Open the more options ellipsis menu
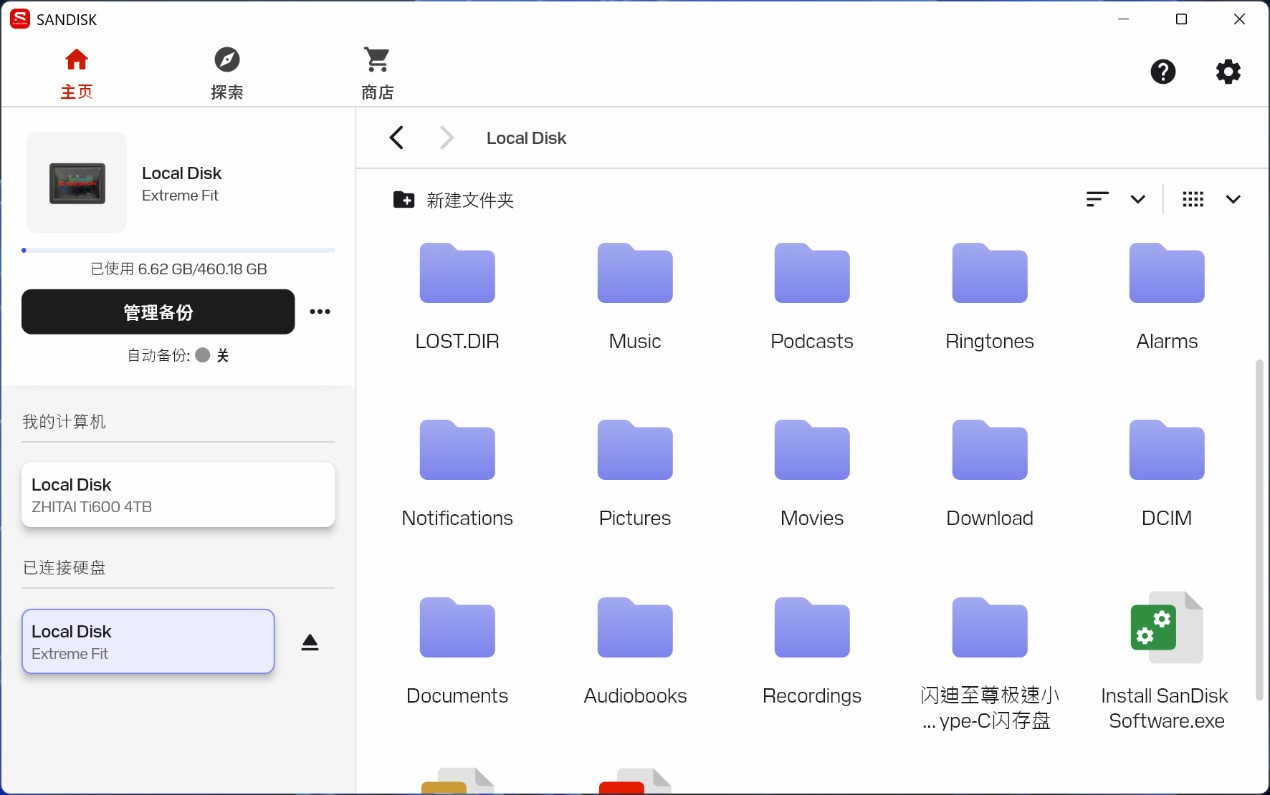Screen dimensions: 1270x795 pos(320,312)
